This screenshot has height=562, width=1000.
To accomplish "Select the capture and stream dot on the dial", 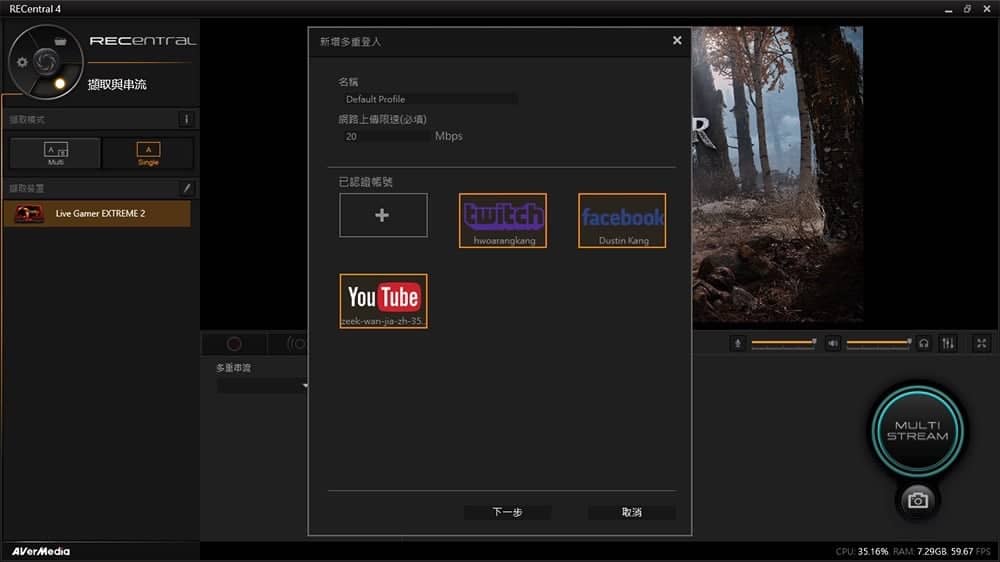I will [x=60, y=84].
